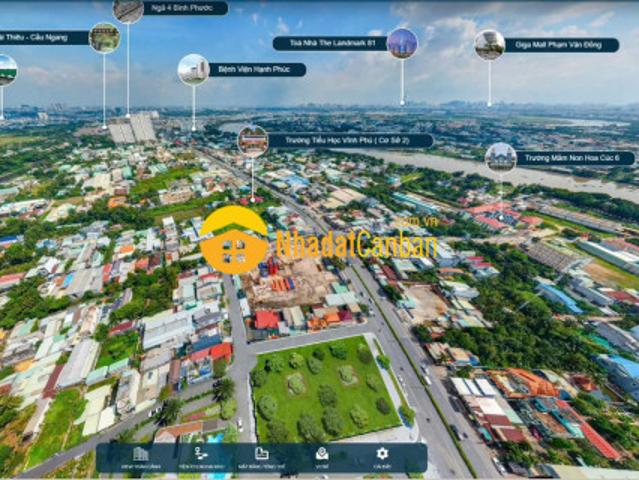Click the Bệnh Viện Hạnh Phúc hotspot photo
This screenshot has width=639, height=480.
[x=193, y=69]
